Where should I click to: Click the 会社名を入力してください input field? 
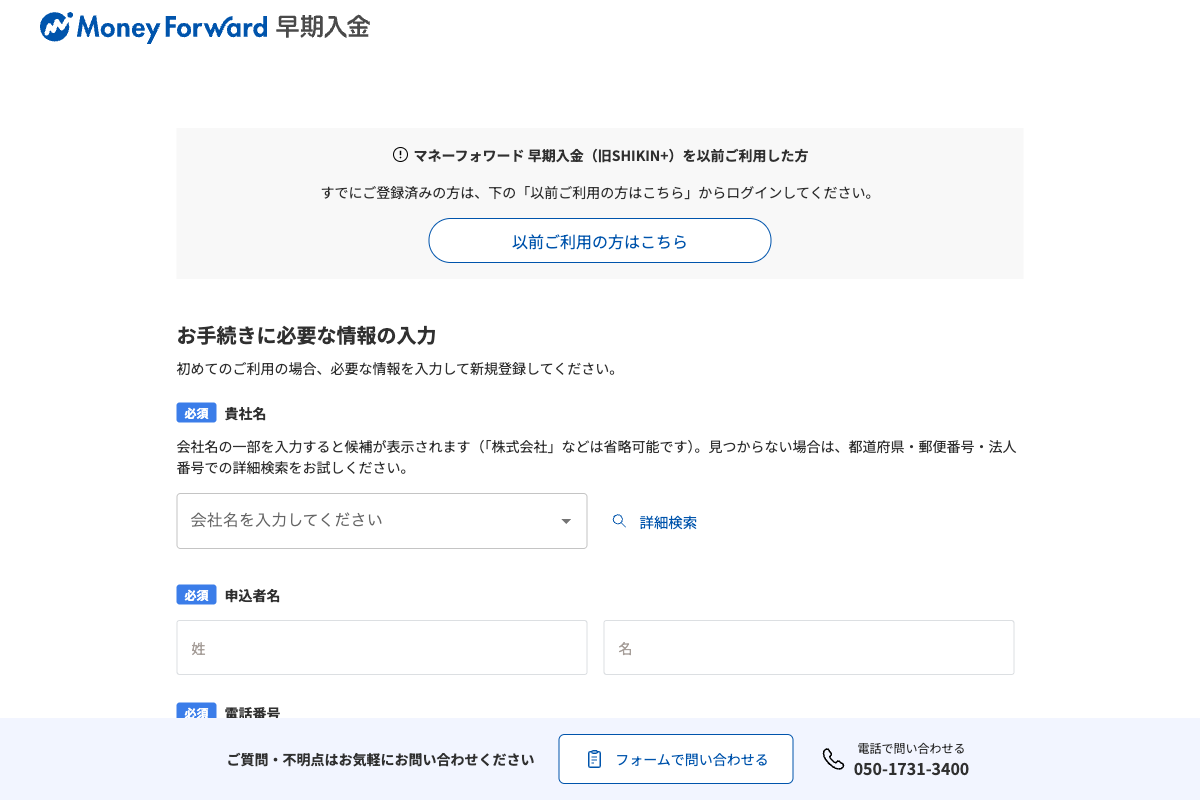(382, 521)
